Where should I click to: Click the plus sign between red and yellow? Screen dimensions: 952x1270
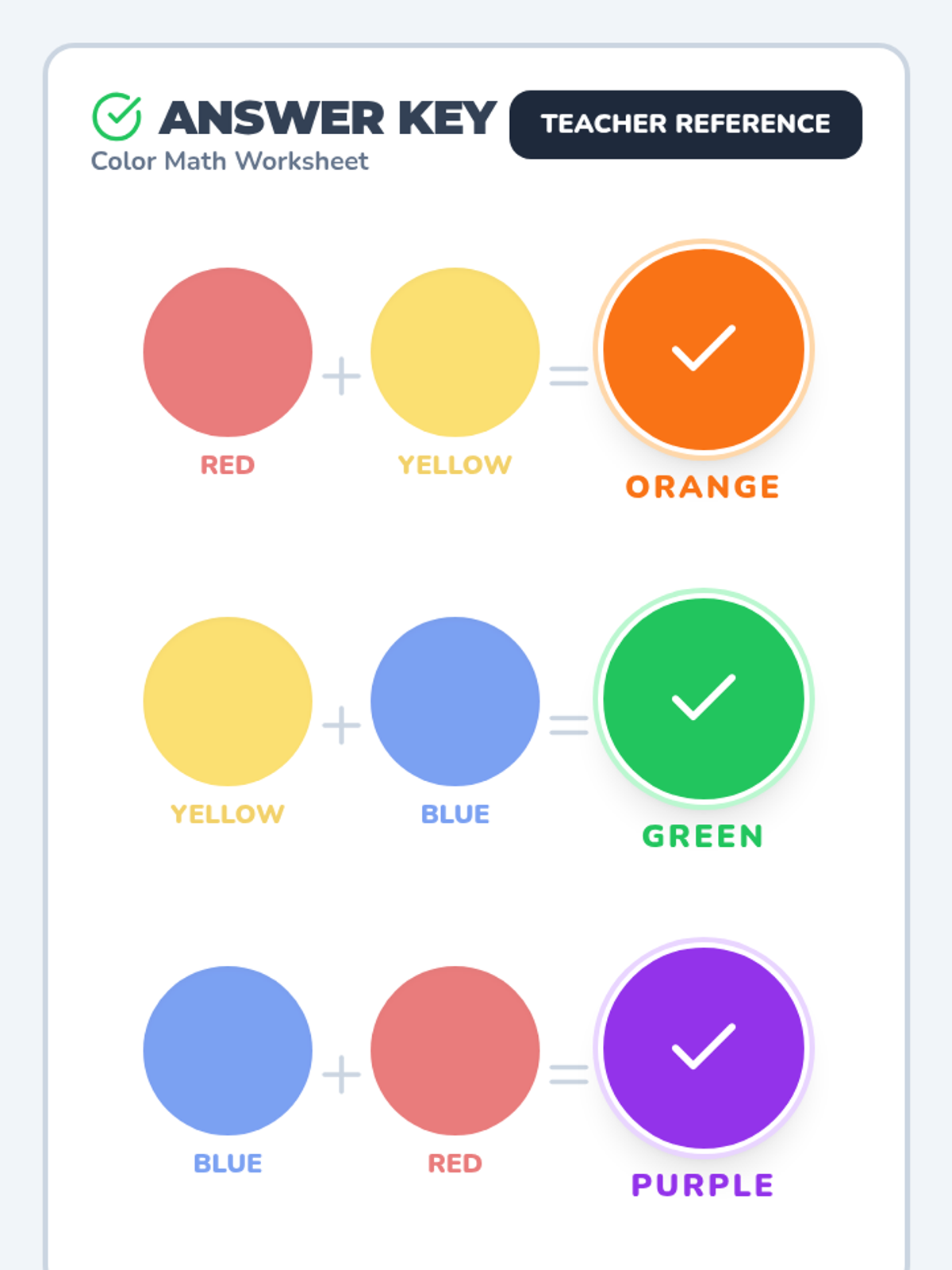coord(341,376)
